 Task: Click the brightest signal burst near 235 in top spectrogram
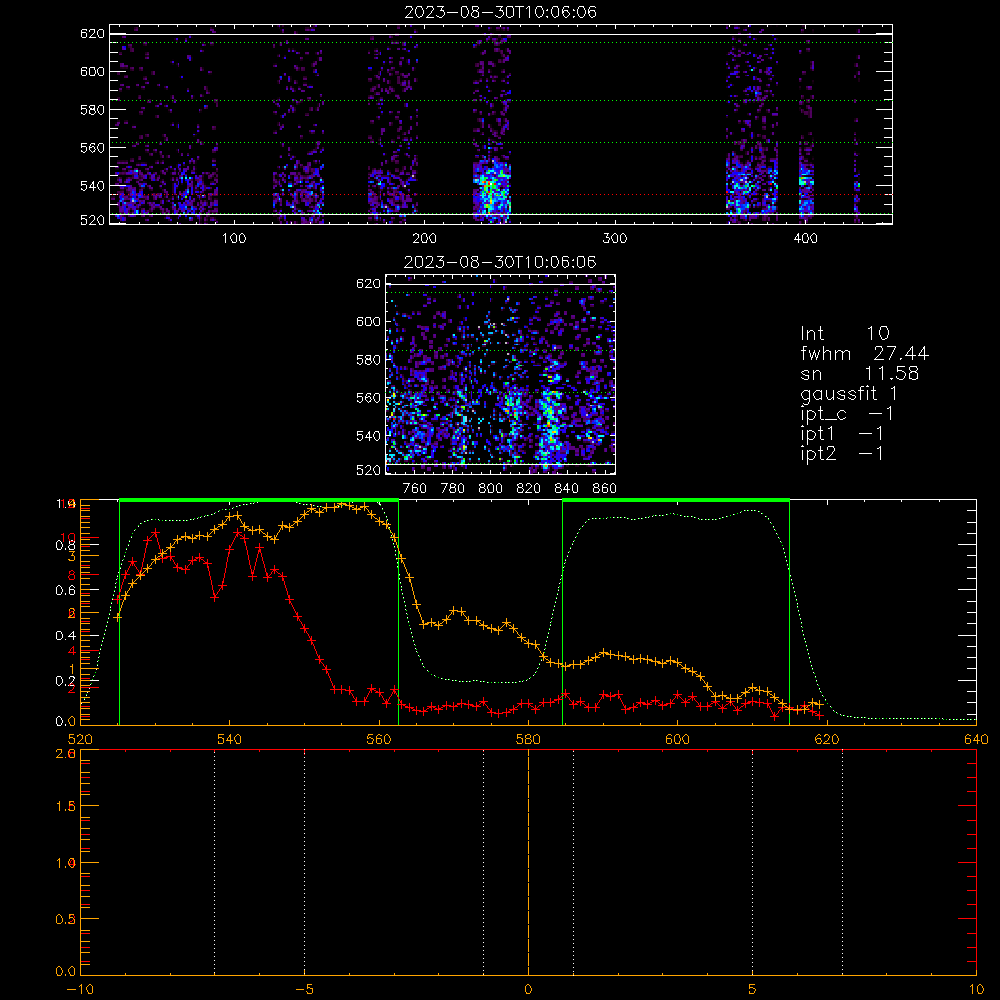point(491,188)
